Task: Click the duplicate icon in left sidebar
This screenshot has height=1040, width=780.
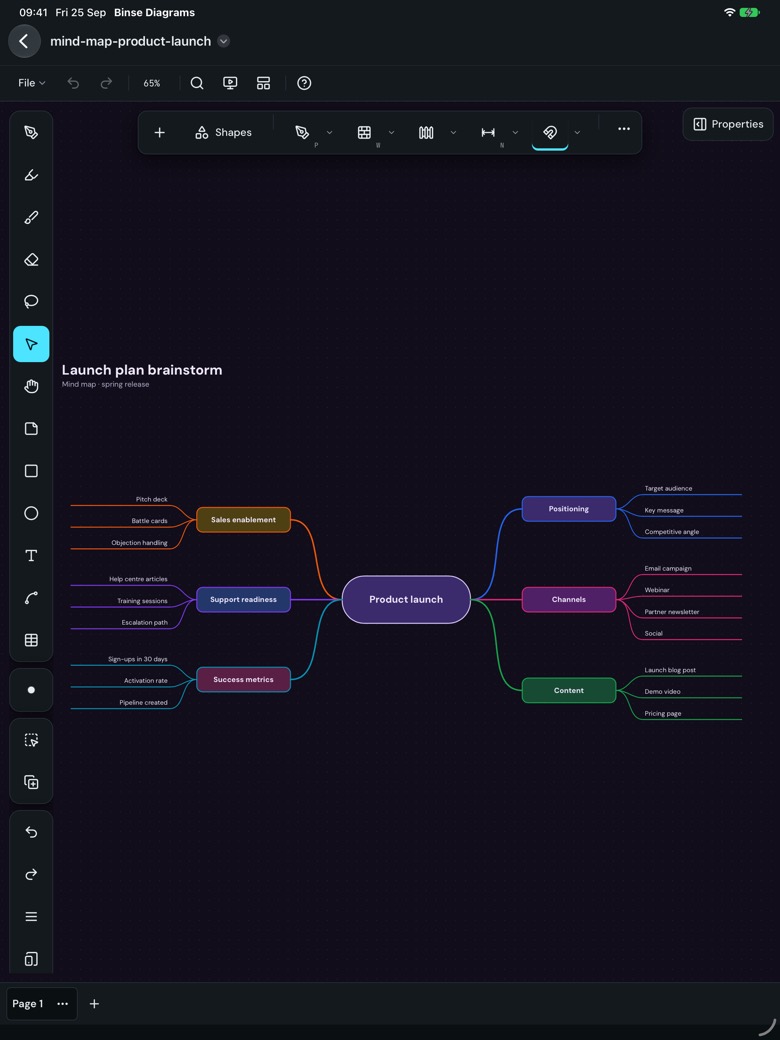Action: (31, 783)
